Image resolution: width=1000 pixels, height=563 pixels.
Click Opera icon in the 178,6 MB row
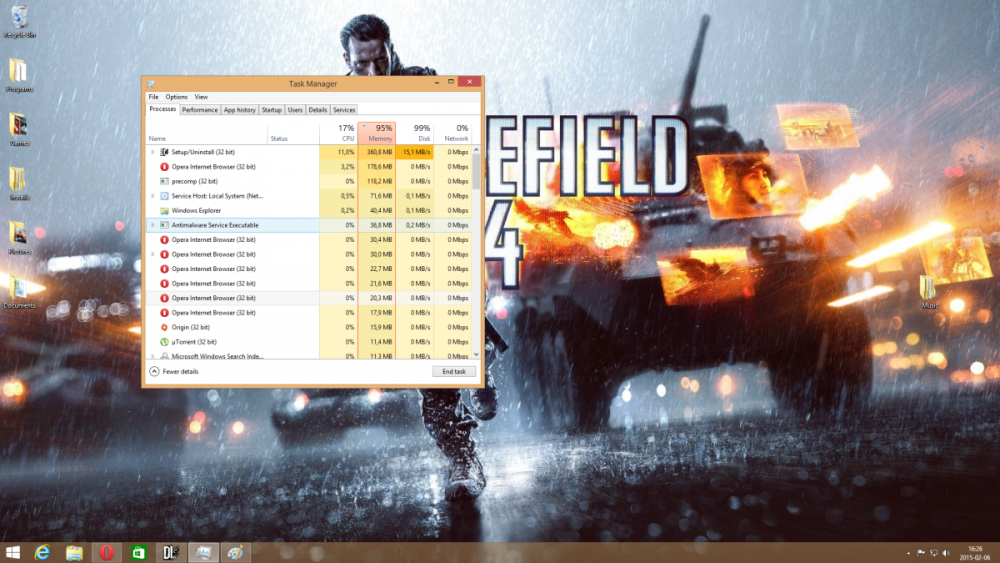point(164,166)
